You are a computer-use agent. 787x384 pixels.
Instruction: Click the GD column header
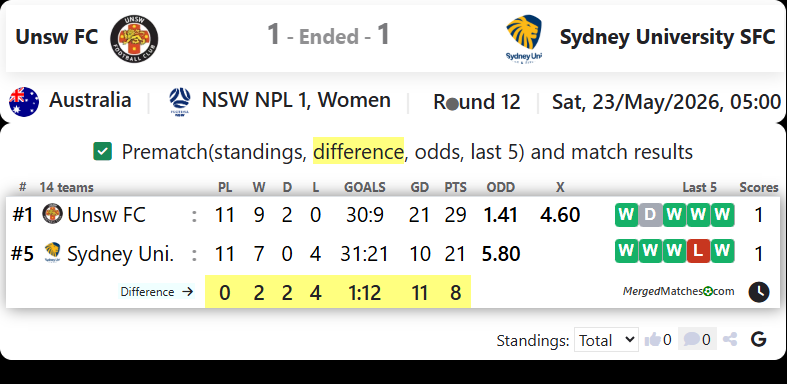420,188
